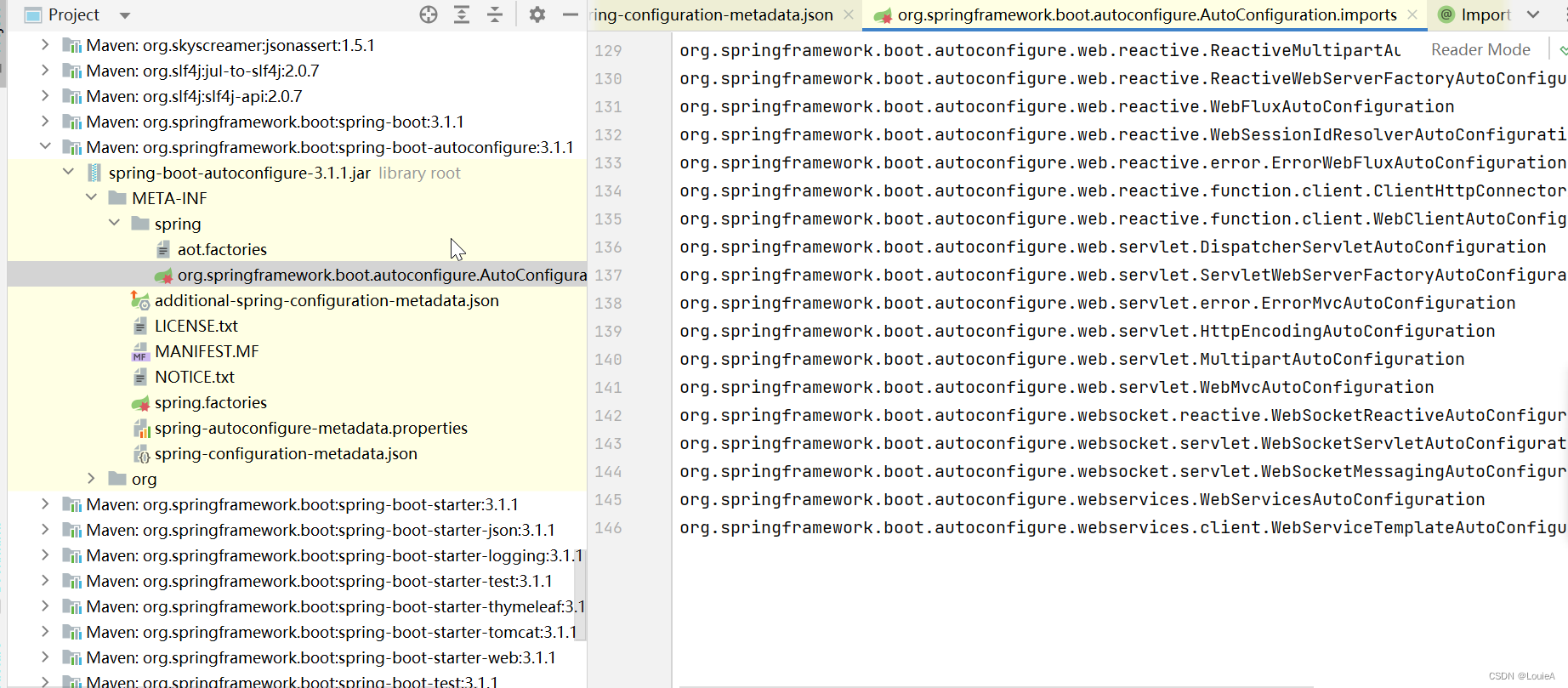1568x688 pixels.
Task: Expand the org package folder
Action: coord(91,478)
